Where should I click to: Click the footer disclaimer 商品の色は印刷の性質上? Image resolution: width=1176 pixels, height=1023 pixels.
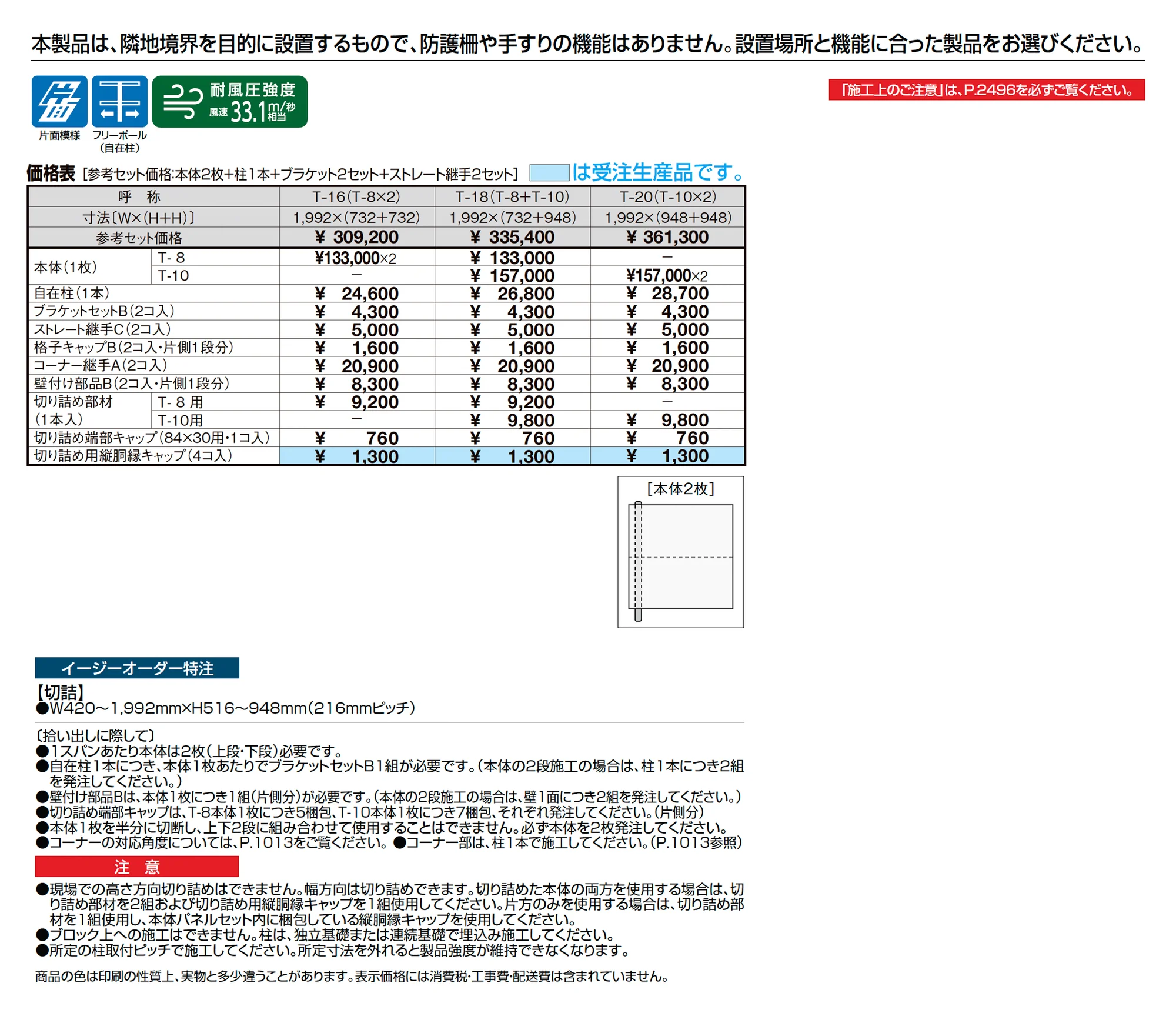coord(352,977)
